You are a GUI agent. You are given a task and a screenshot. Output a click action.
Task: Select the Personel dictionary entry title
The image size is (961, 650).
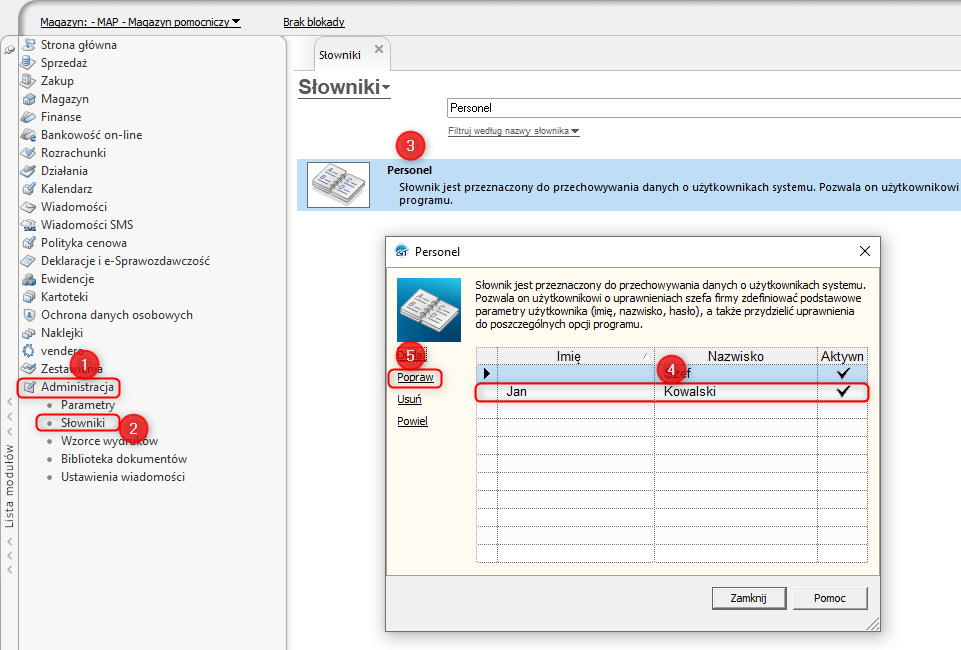[x=409, y=170]
